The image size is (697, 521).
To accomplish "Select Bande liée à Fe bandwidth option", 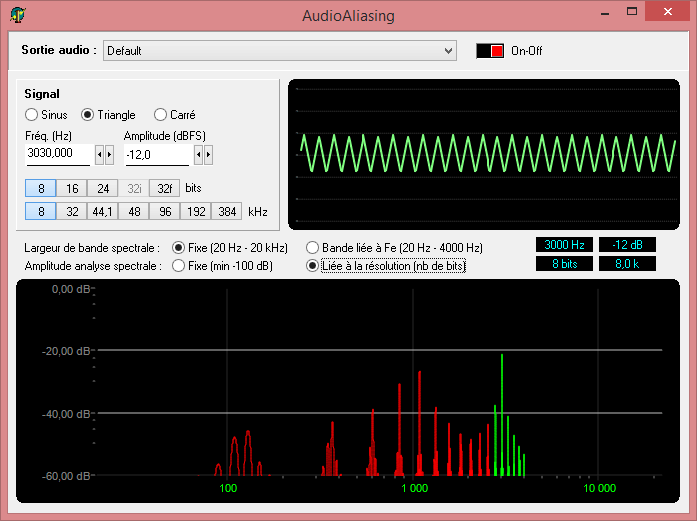I will point(313,247).
